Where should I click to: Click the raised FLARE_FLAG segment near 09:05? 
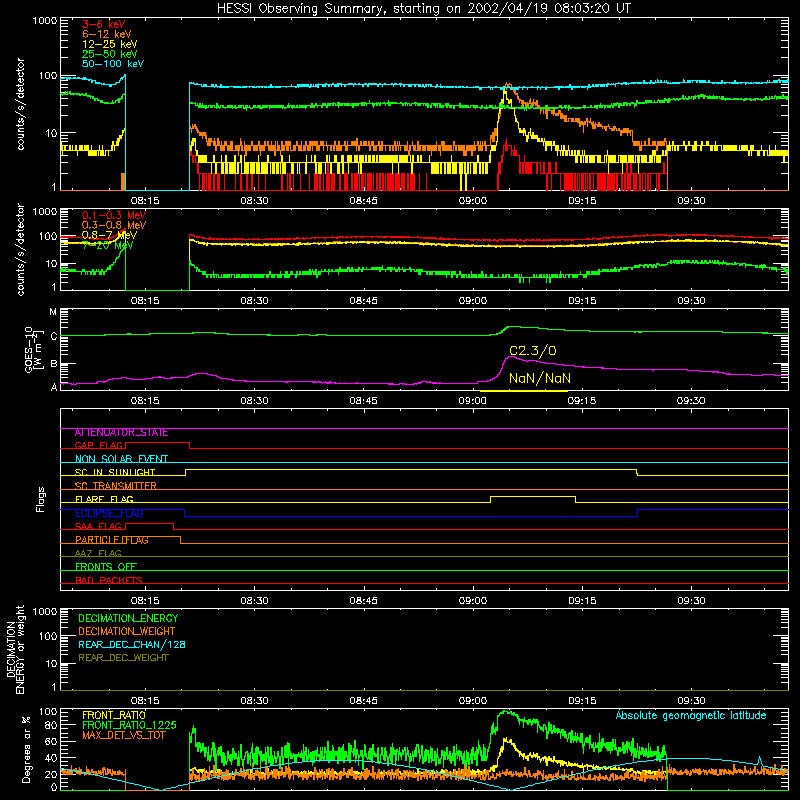tap(533, 496)
